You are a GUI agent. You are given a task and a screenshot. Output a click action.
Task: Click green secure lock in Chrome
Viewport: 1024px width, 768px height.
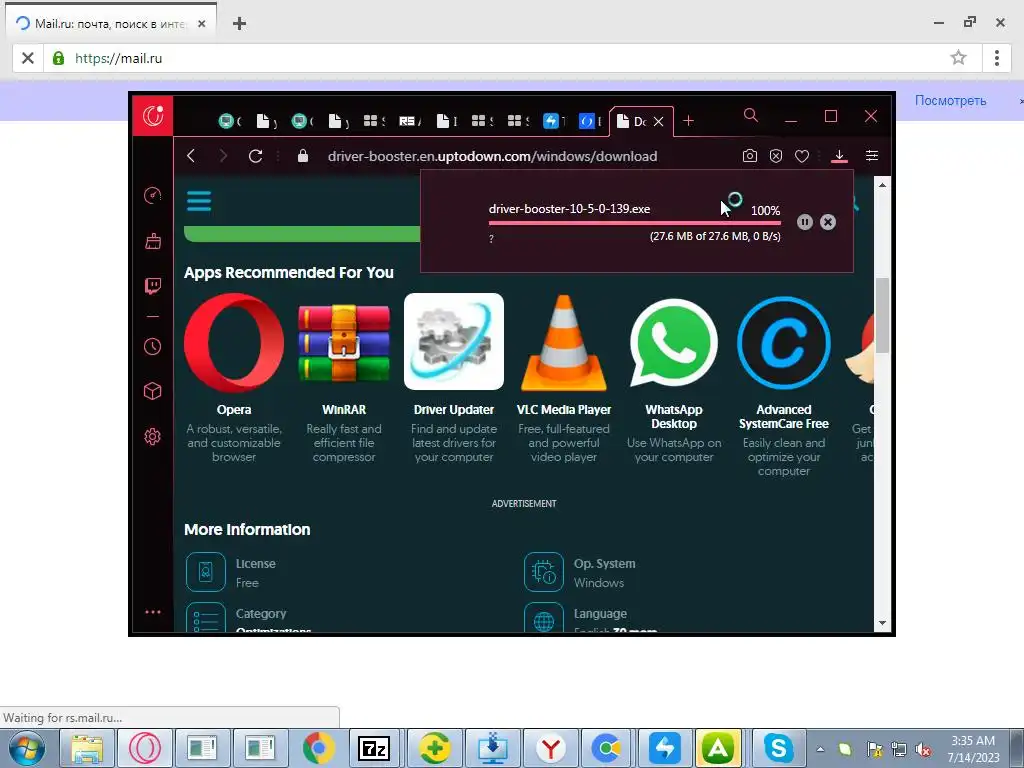point(58,58)
